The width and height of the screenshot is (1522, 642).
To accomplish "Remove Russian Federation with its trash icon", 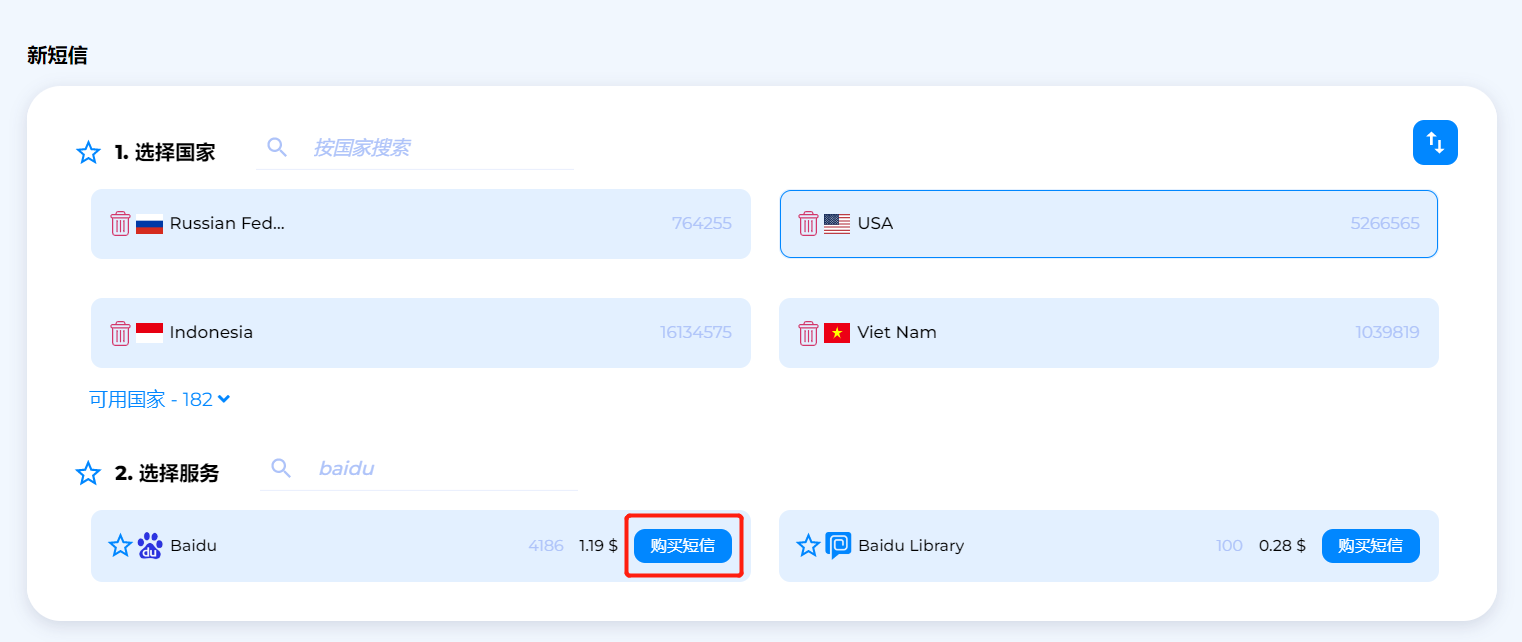I will (x=120, y=223).
